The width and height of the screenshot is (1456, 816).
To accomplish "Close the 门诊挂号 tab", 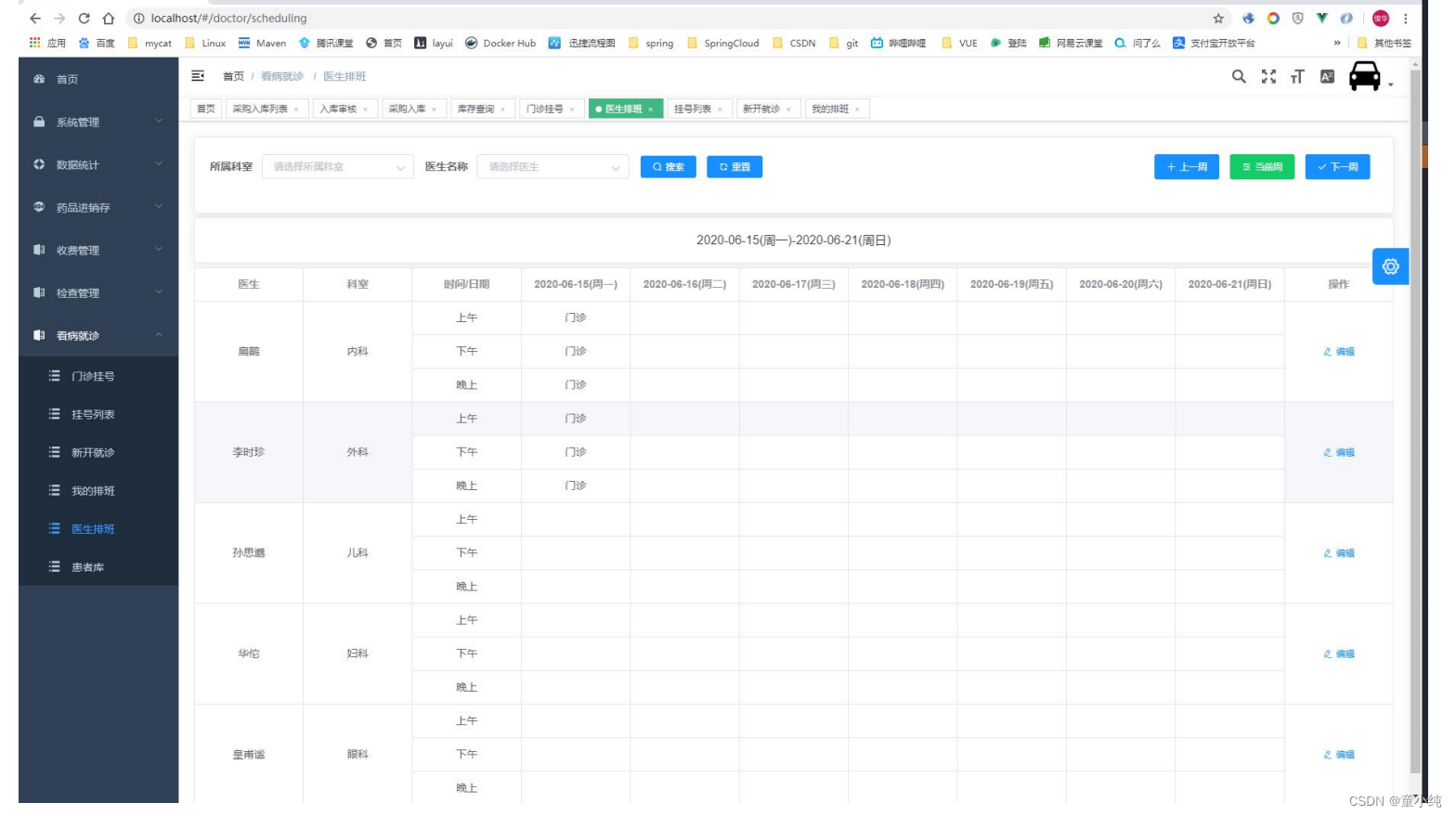I will (x=572, y=110).
